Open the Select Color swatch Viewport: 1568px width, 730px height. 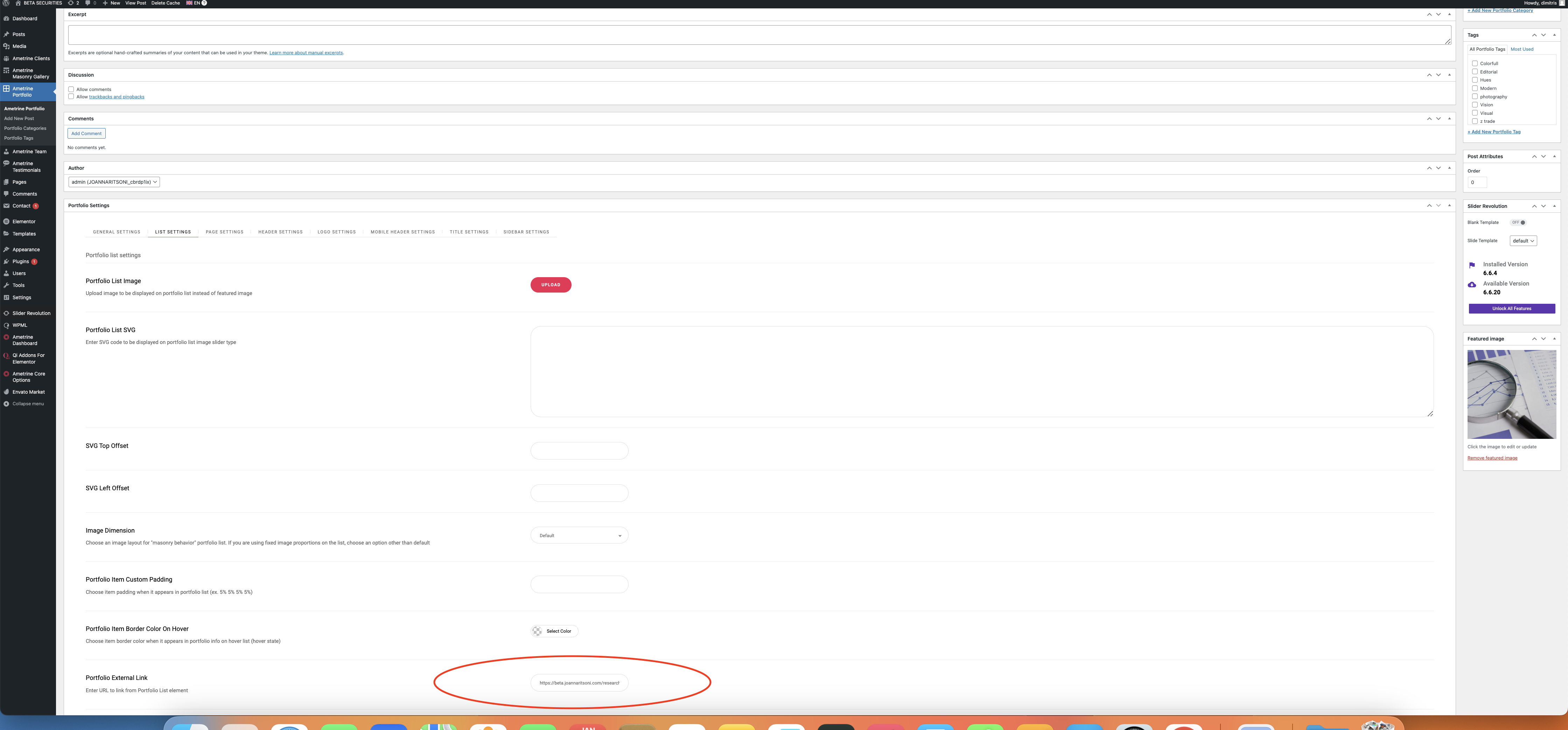(537, 631)
